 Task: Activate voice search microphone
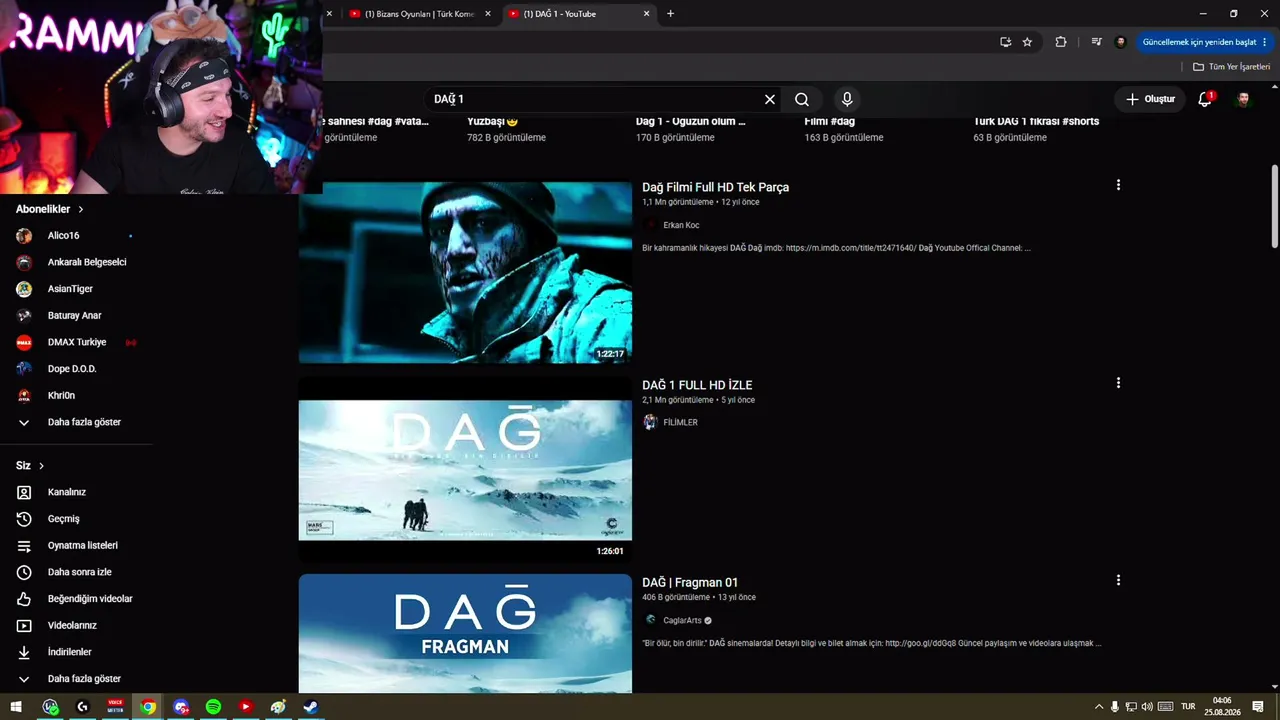pyautogui.click(x=847, y=99)
